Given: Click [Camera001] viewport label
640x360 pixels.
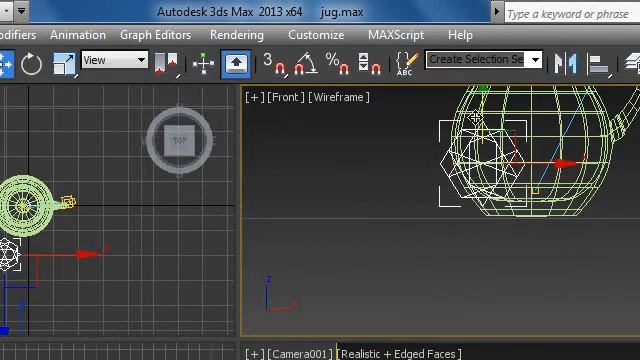Looking at the screenshot, I should (300, 353).
